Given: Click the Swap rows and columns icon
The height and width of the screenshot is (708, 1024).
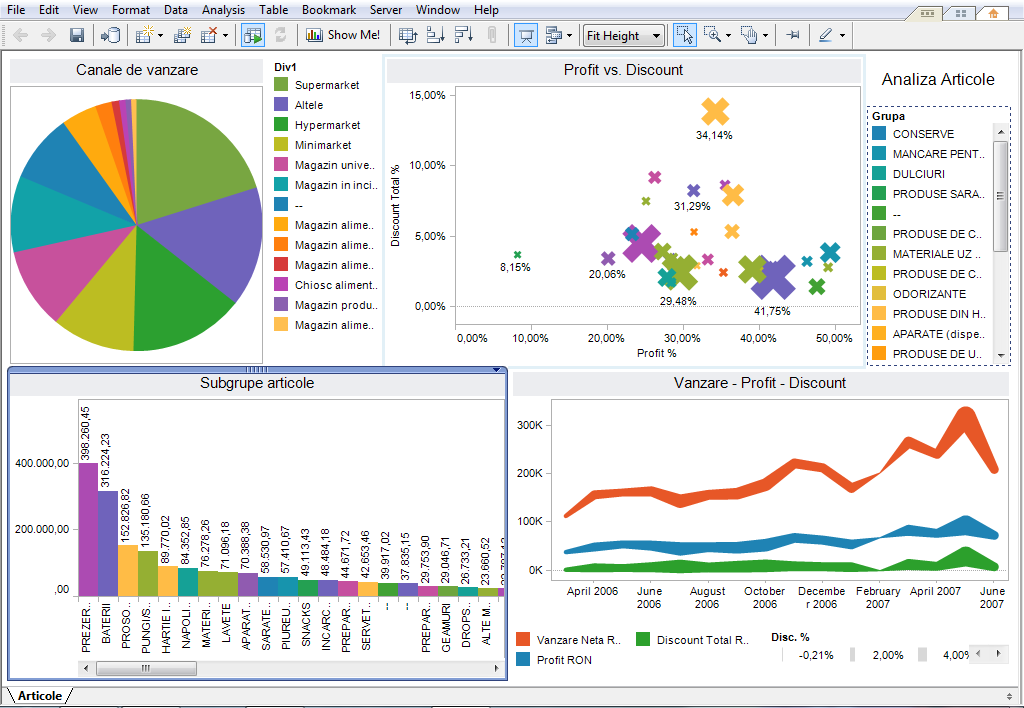Looking at the screenshot, I should pos(408,35).
